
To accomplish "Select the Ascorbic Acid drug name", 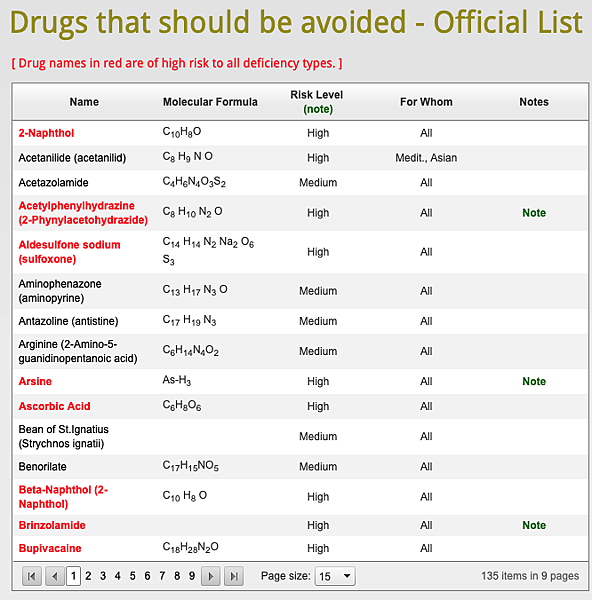I will (x=54, y=406).
